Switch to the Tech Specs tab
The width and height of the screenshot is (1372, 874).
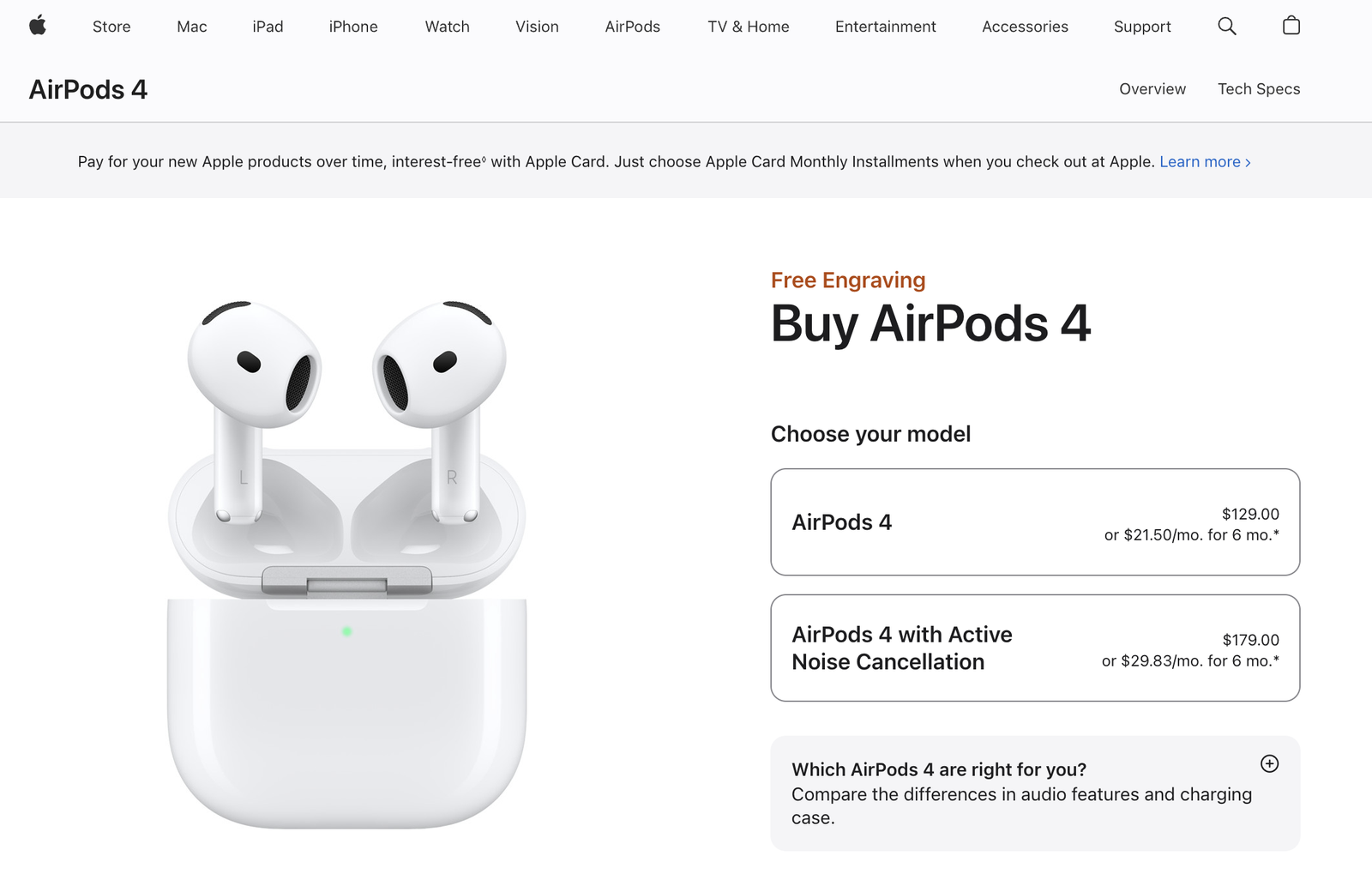(x=1259, y=89)
